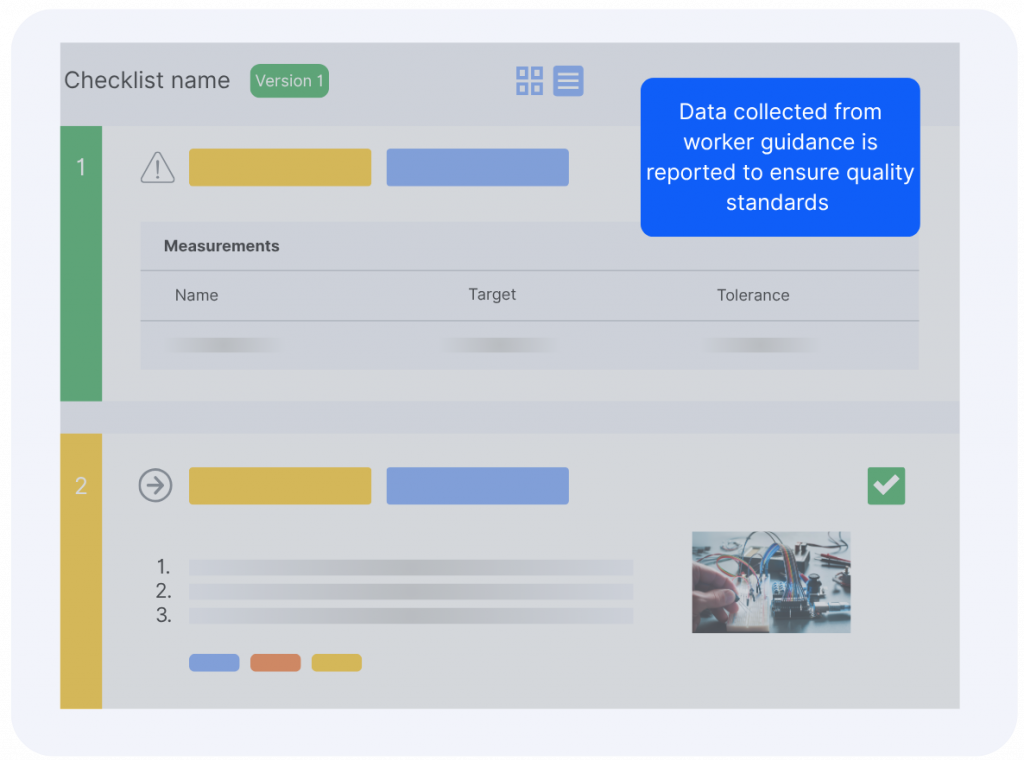Click the small orange tag in step 2
Image resolution: width=1024 pixels, height=761 pixels.
[x=275, y=663]
